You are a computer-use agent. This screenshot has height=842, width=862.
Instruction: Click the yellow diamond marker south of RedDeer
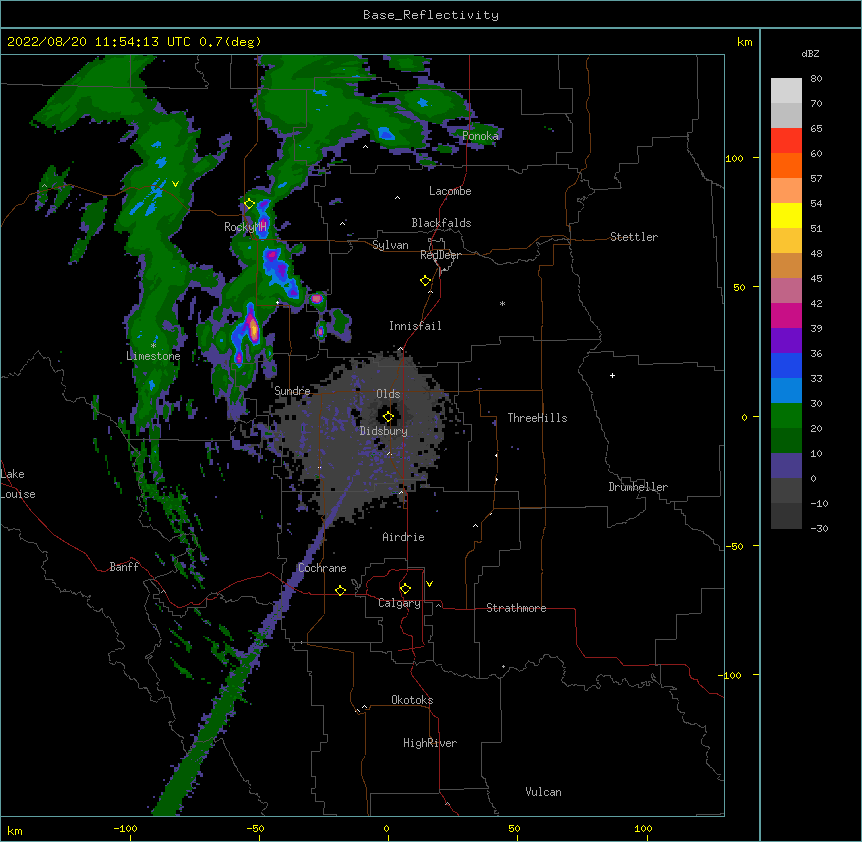coord(426,281)
